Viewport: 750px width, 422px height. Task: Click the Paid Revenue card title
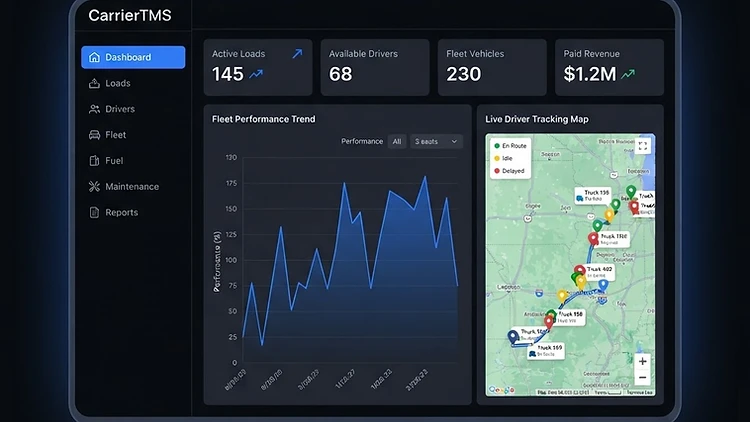591,54
